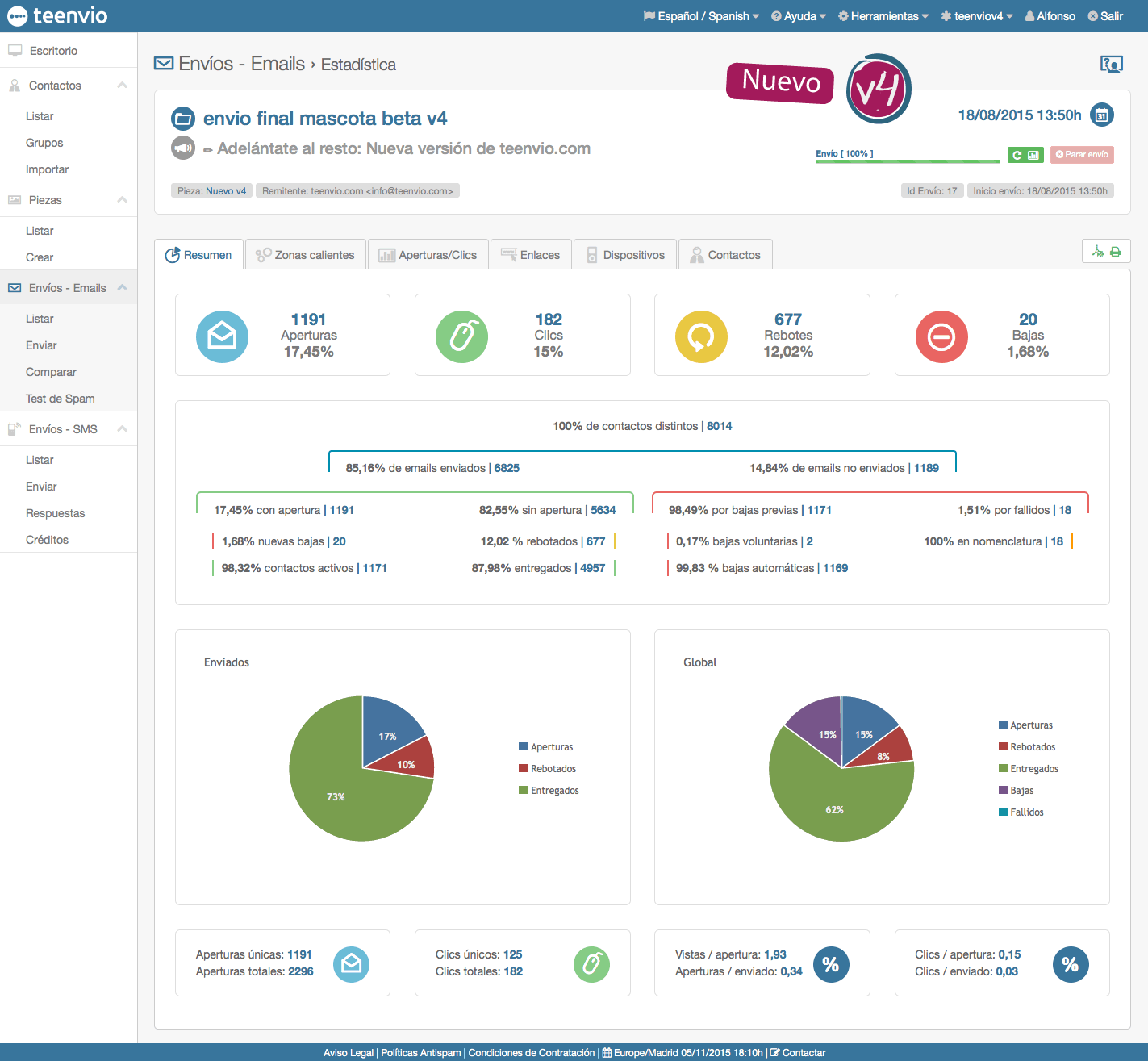Click the yellow Rebotes icon
The height and width of the screenshot is (1061, 1148).
[701, 336]
